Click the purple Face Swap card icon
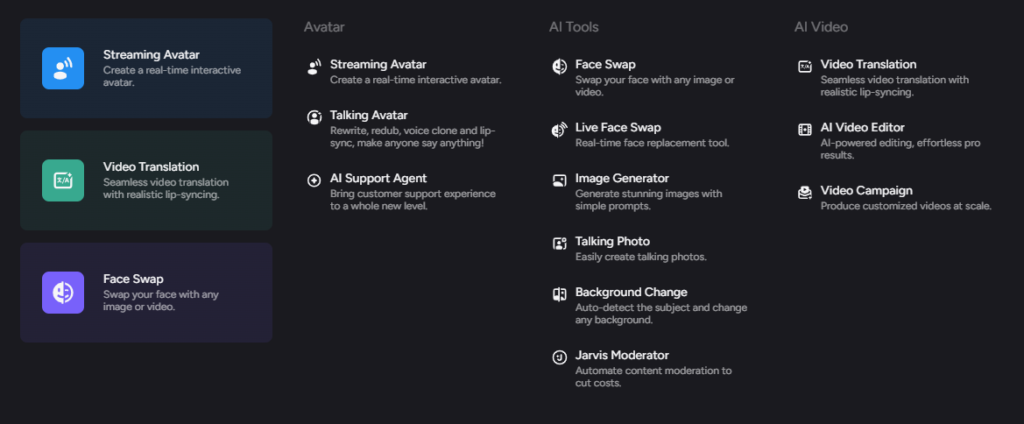Screen dimensions: 1024x424 click(63, 293)
